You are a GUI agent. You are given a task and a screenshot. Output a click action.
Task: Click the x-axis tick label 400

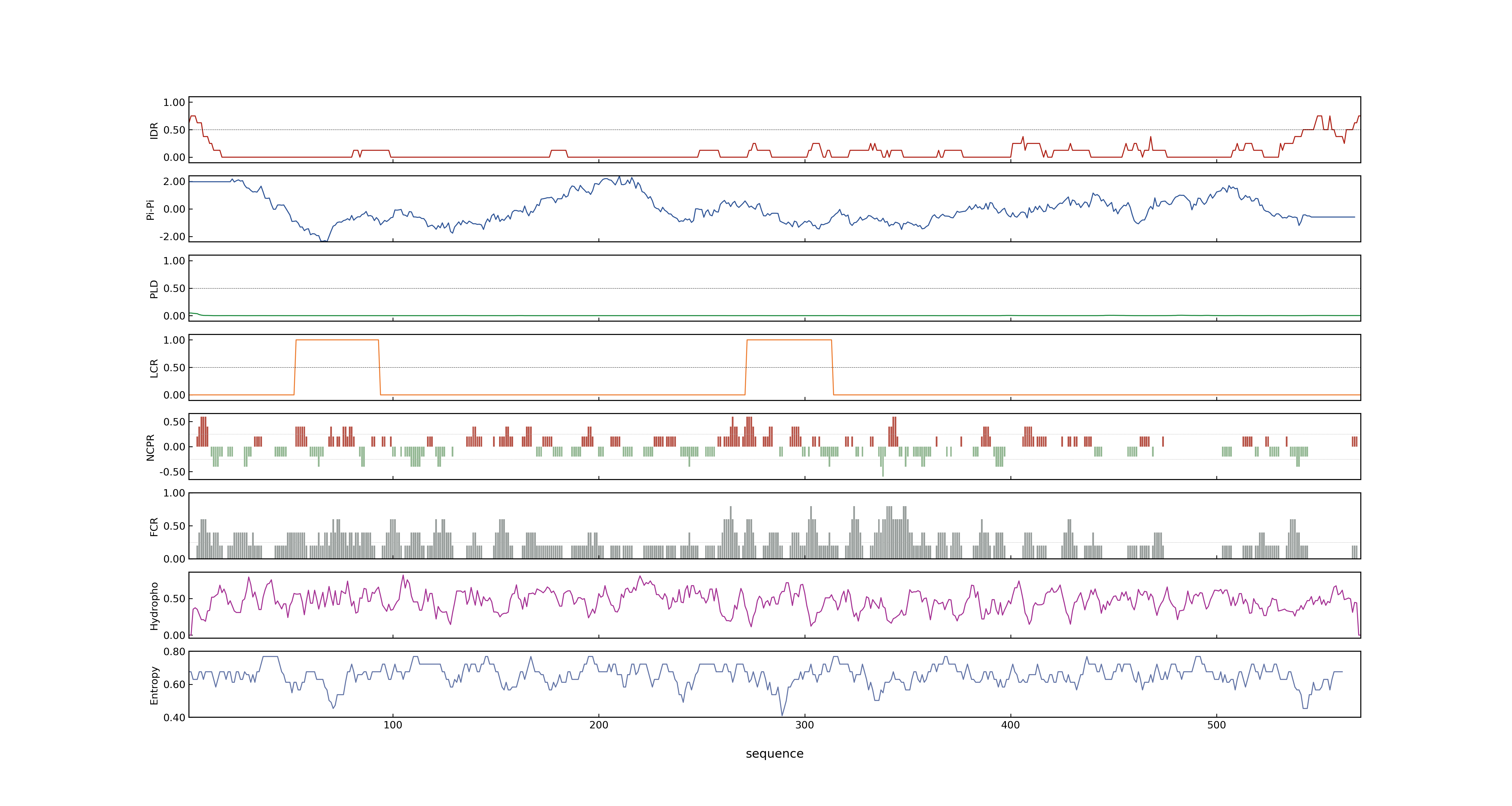(1011, 725)
